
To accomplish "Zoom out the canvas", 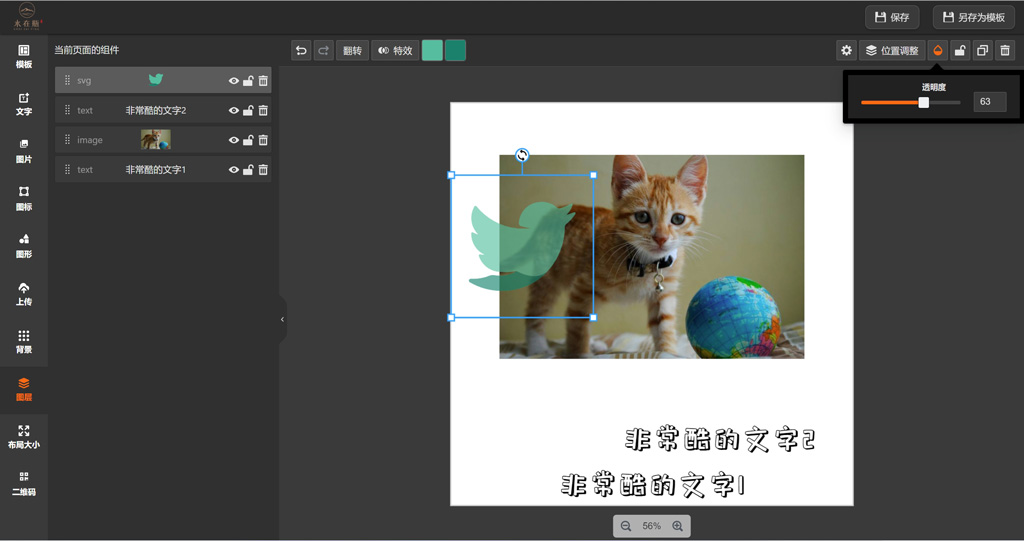I will (x=626, y=526).
